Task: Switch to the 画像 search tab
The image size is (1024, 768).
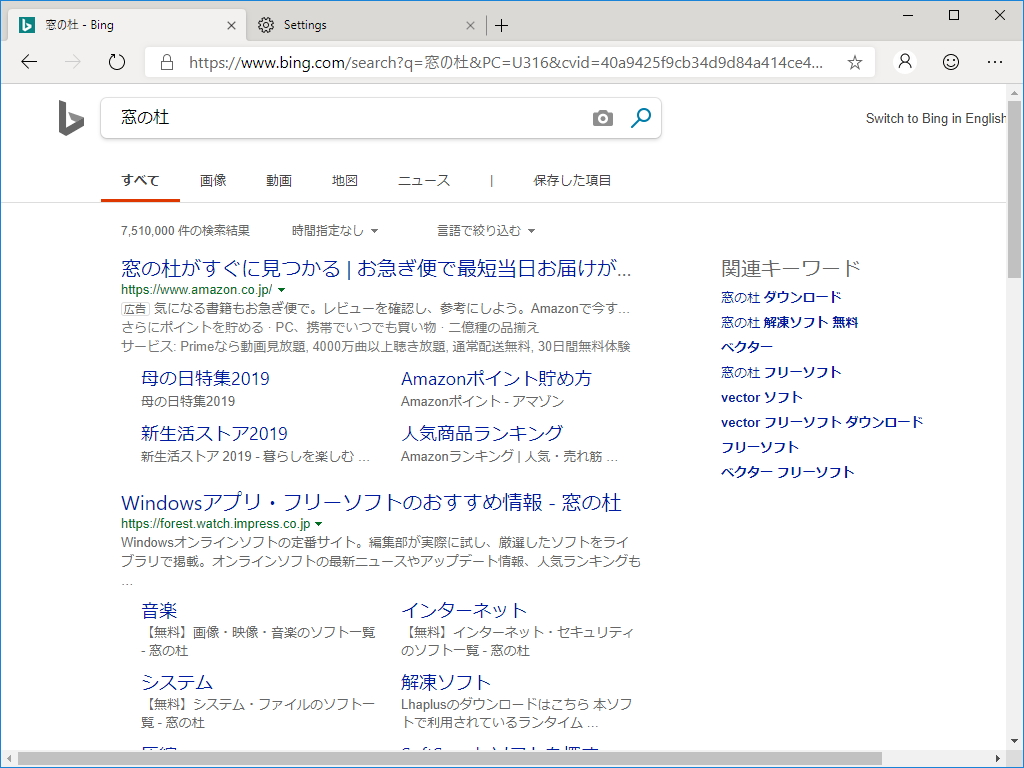Action: point(213,180)
